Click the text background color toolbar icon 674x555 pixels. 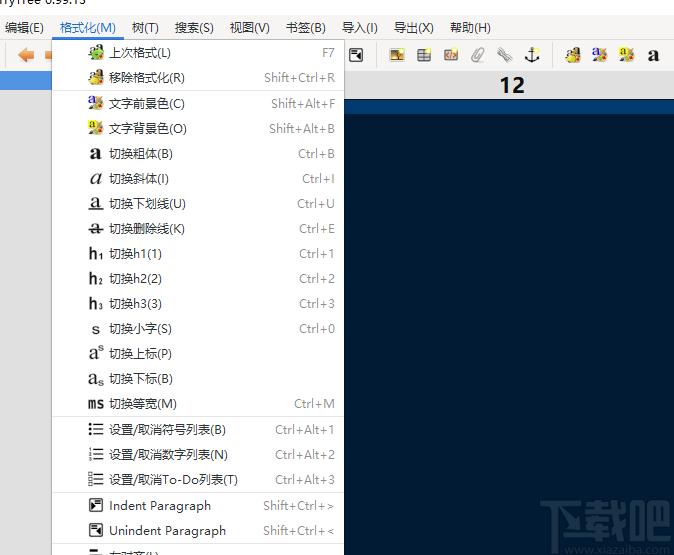pyautogui.click(x=626, y=55)
